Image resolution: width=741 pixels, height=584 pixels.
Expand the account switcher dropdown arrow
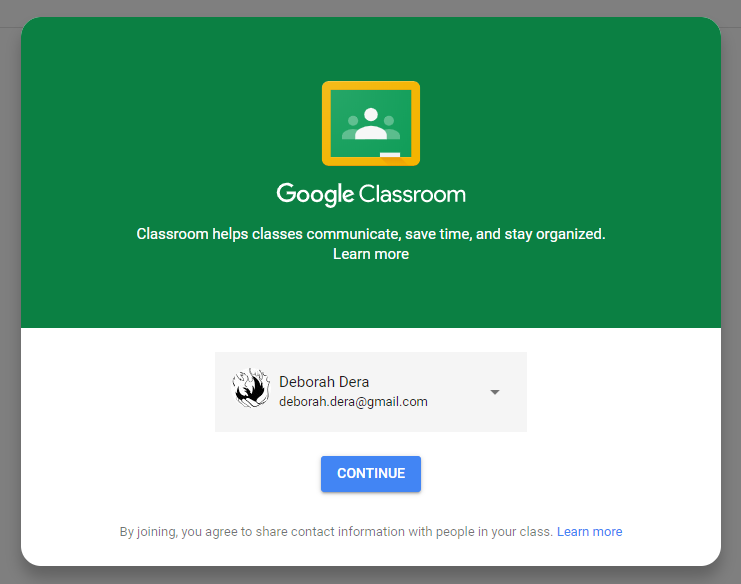(495, 392)
